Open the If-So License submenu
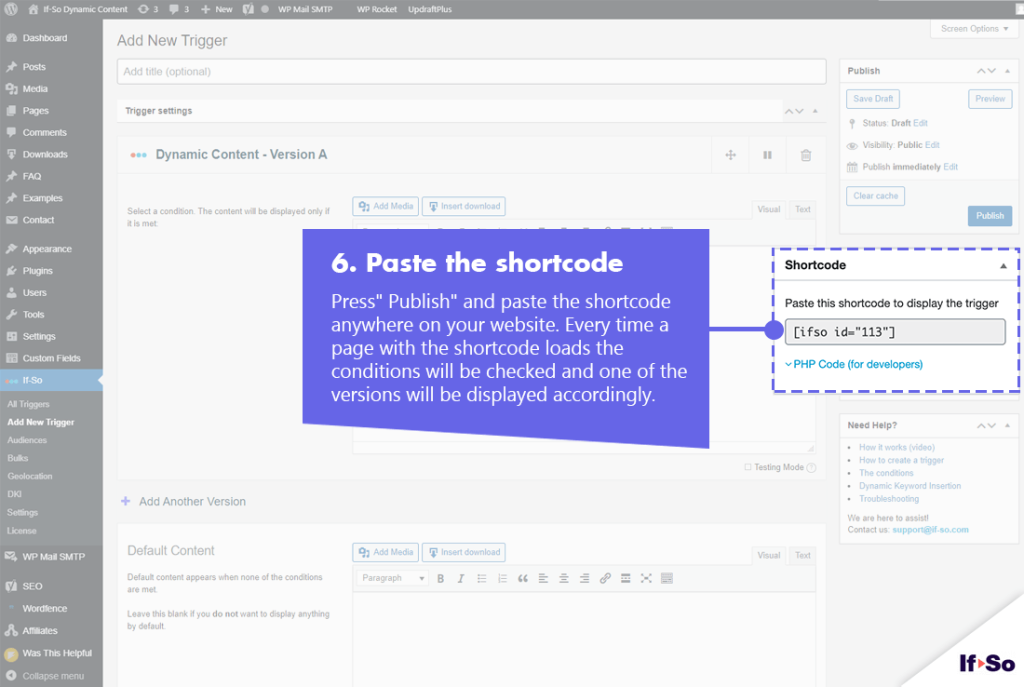 (22, 530)
